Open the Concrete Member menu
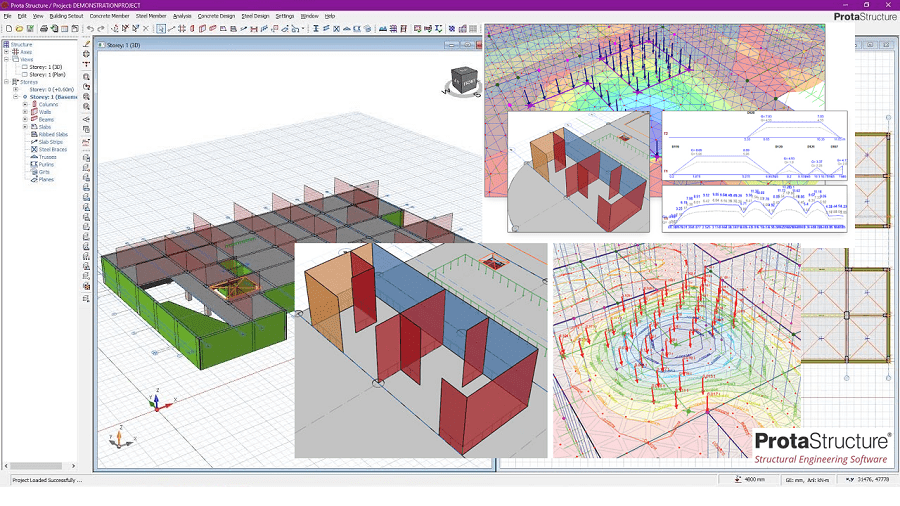 [x=109, y=16]
